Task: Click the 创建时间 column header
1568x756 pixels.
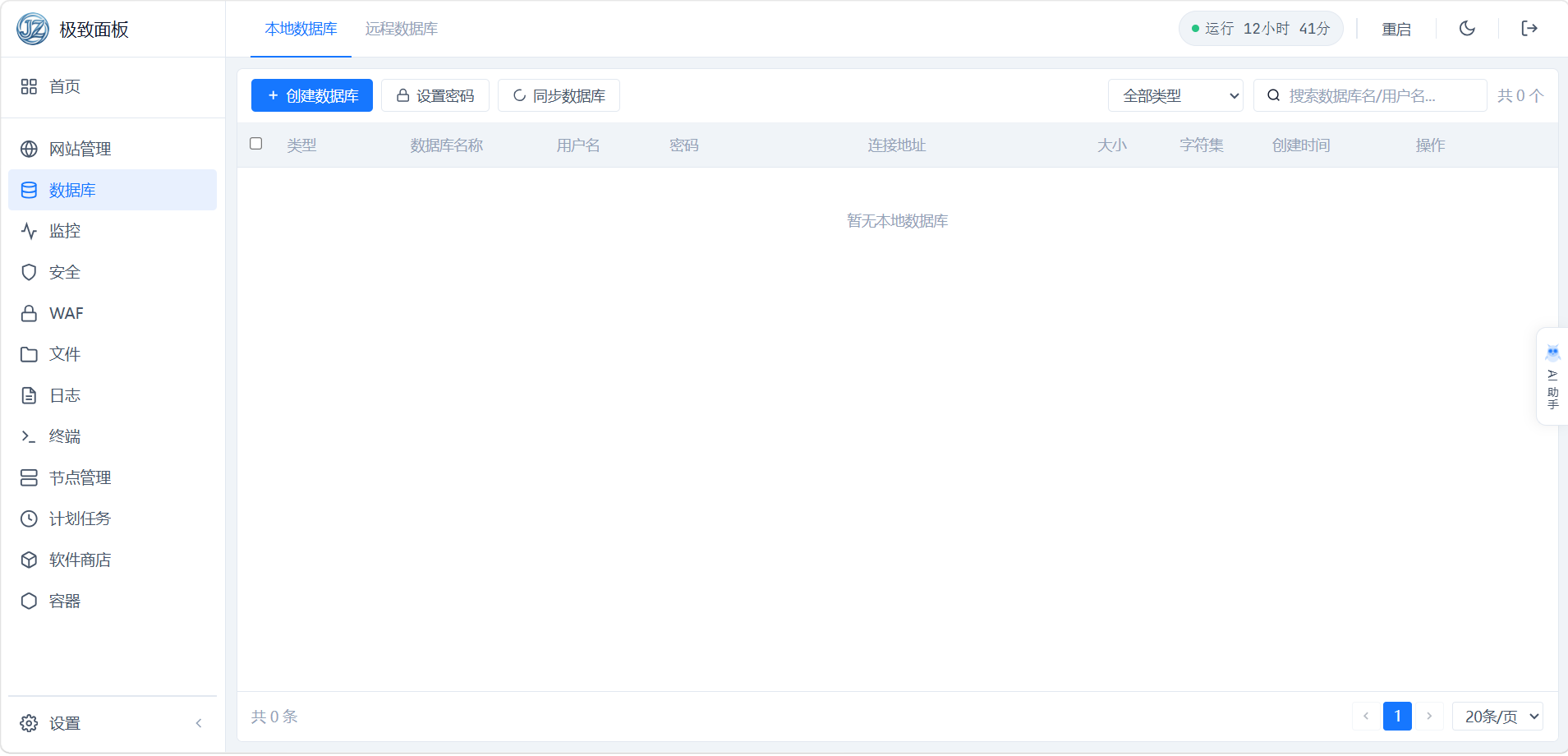Action: point(1301,145)
